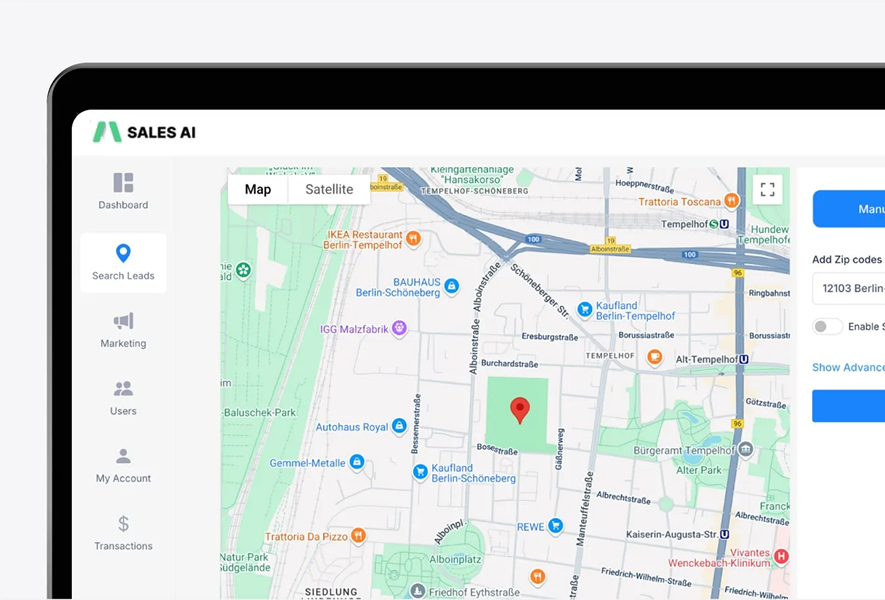The height and width of the screenshot is (600, 885).
Task: Select the Kaufland Berlin-Schöneberg cart marker
Action: [420, 472]
